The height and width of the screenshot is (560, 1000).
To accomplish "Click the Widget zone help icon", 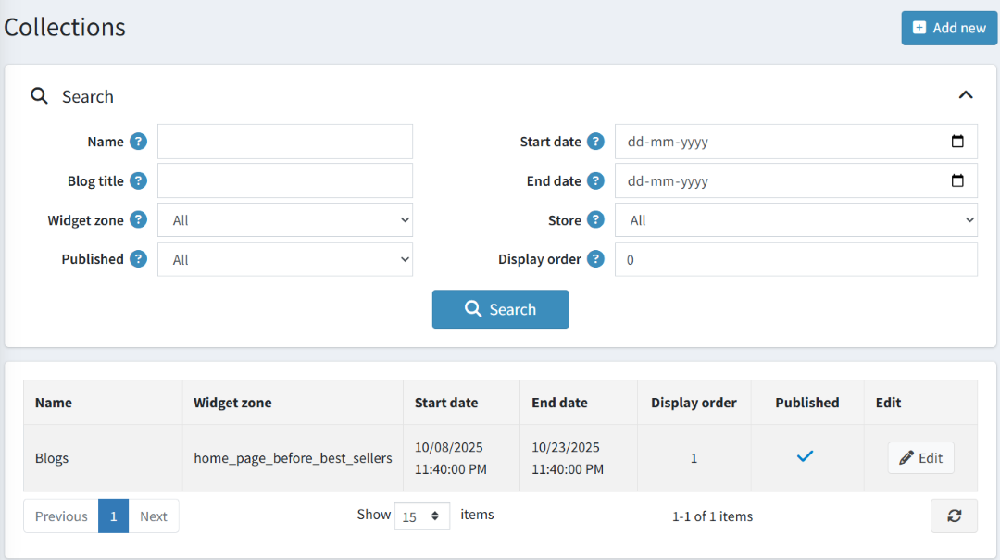I will pyautogui.click(x=138, y=220).
